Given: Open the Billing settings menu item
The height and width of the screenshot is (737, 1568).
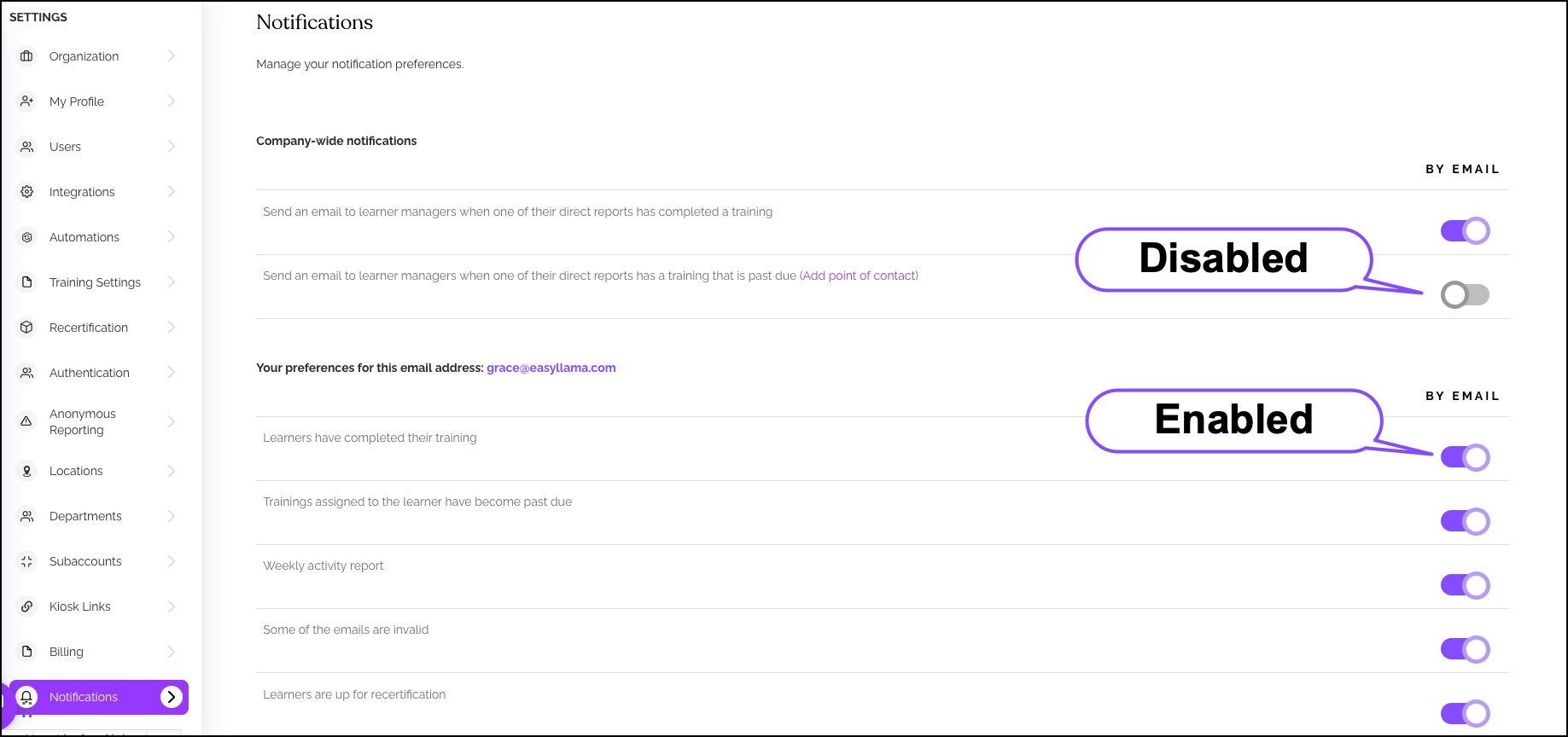Looking at the screenshot, I should (x=67, y=652).
